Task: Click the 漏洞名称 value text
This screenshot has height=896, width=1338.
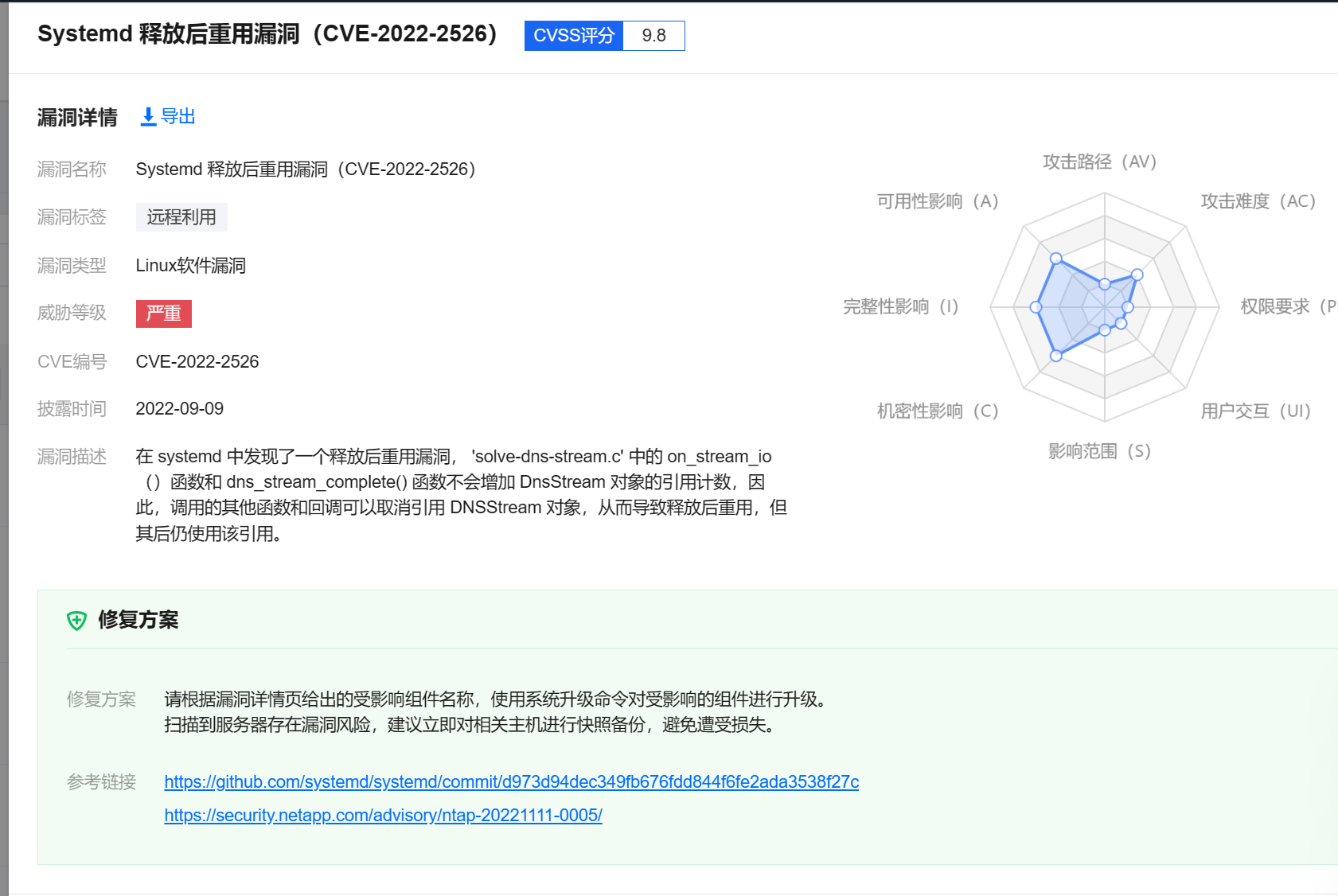Action: tap(306, 169)
